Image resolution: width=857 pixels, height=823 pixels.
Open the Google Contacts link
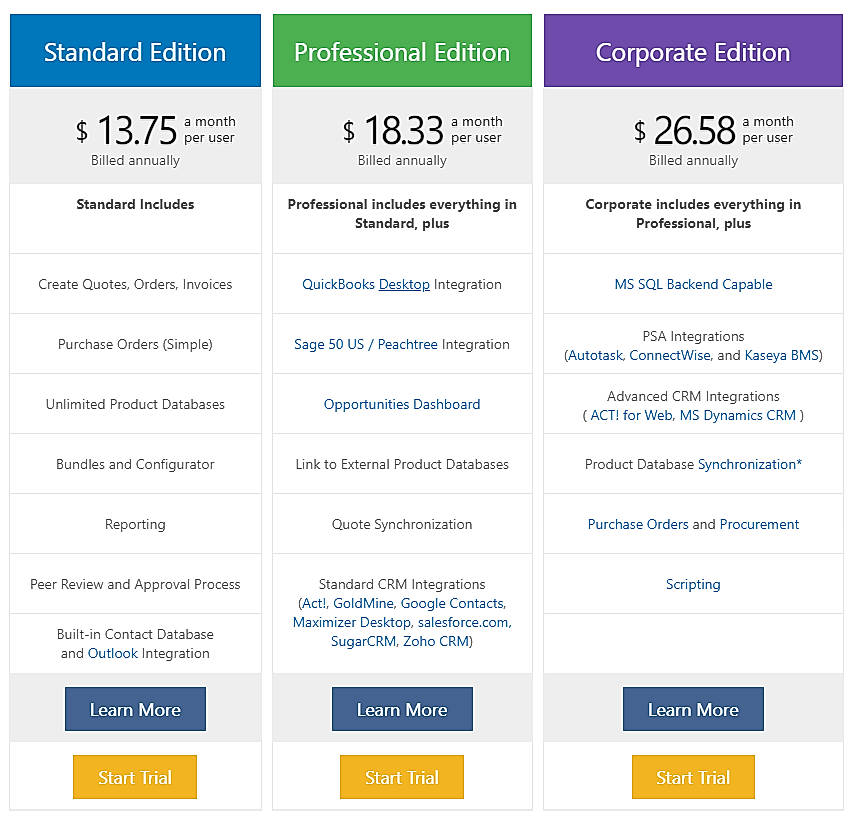tap(453, 603)
